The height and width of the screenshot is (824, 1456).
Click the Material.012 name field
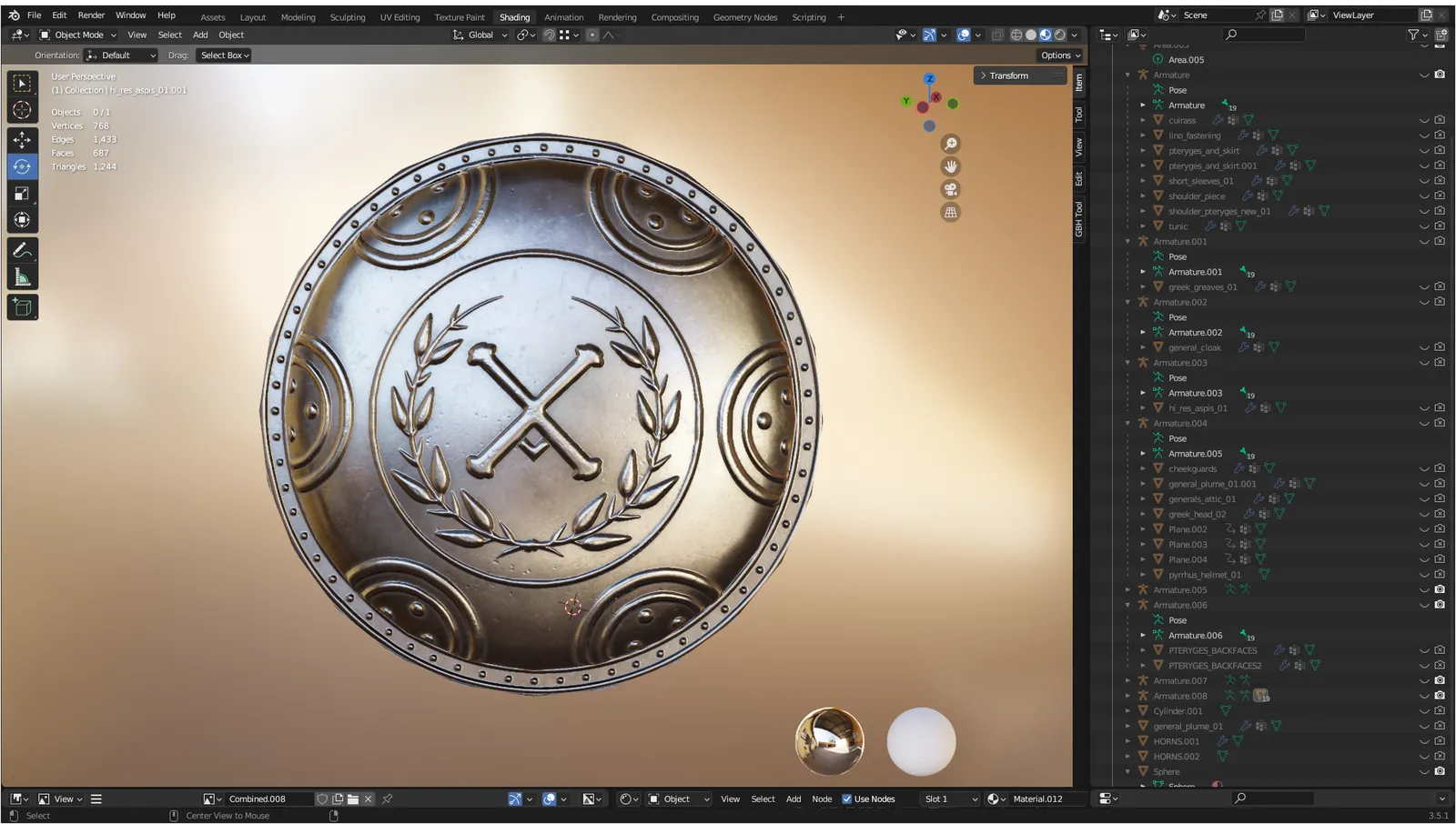coord(1046,799)
